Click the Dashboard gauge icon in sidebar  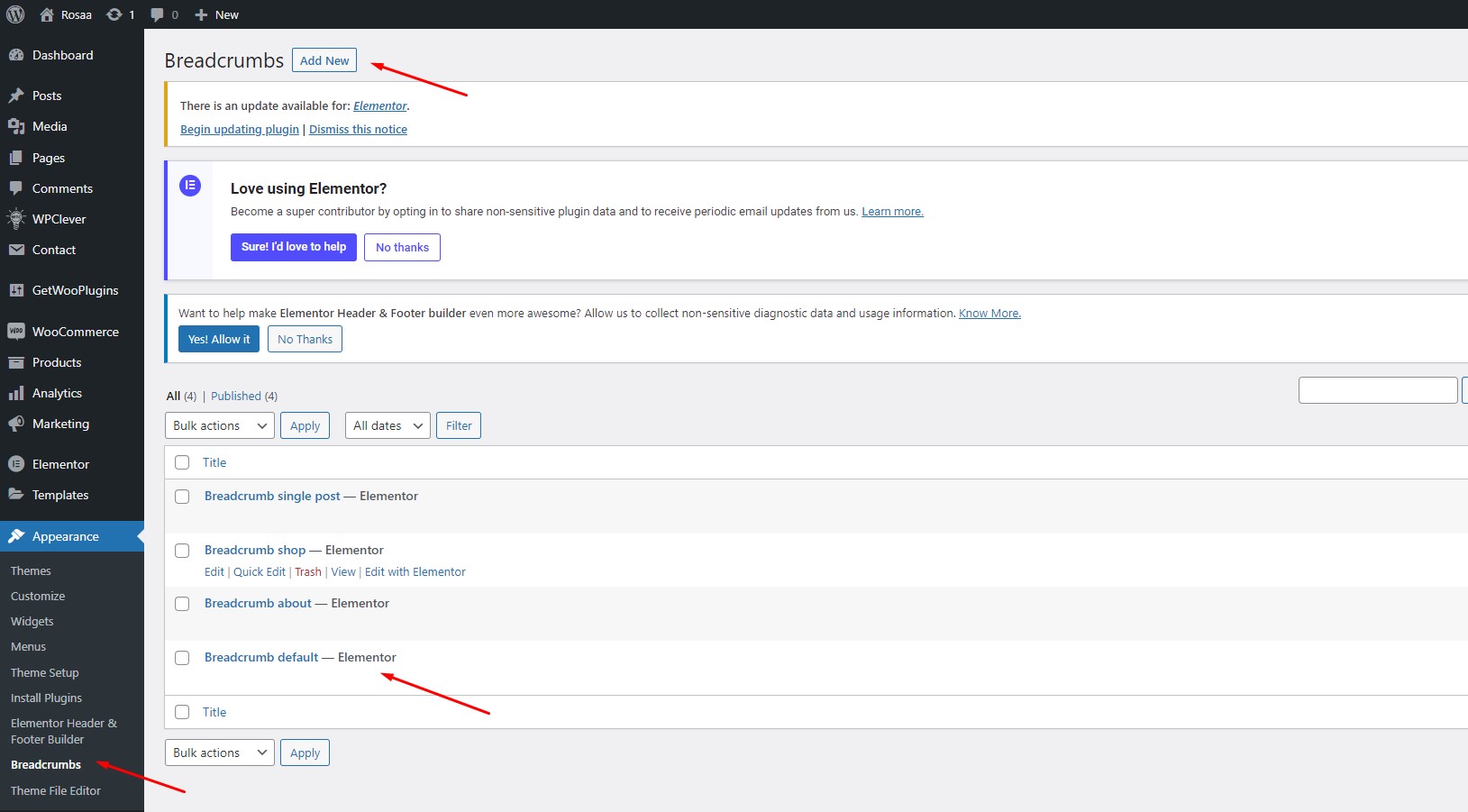tap(16, 55)
